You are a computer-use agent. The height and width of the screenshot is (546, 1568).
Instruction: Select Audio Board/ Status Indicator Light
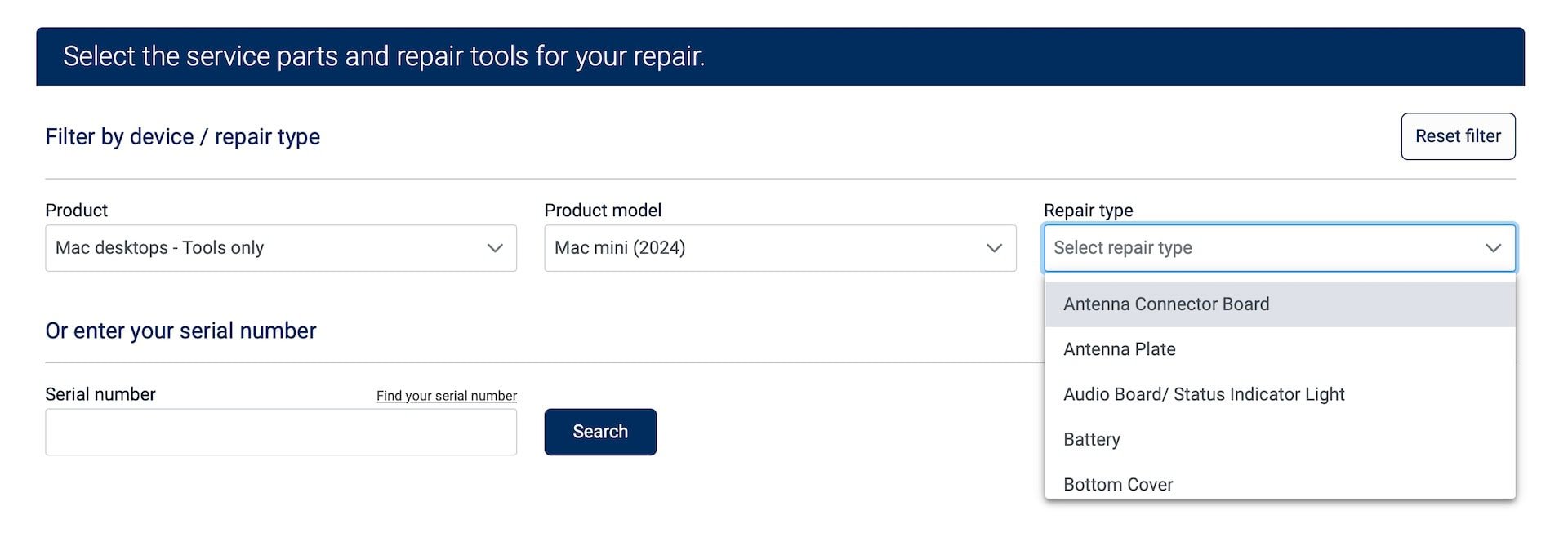[x=1280, y=394]
